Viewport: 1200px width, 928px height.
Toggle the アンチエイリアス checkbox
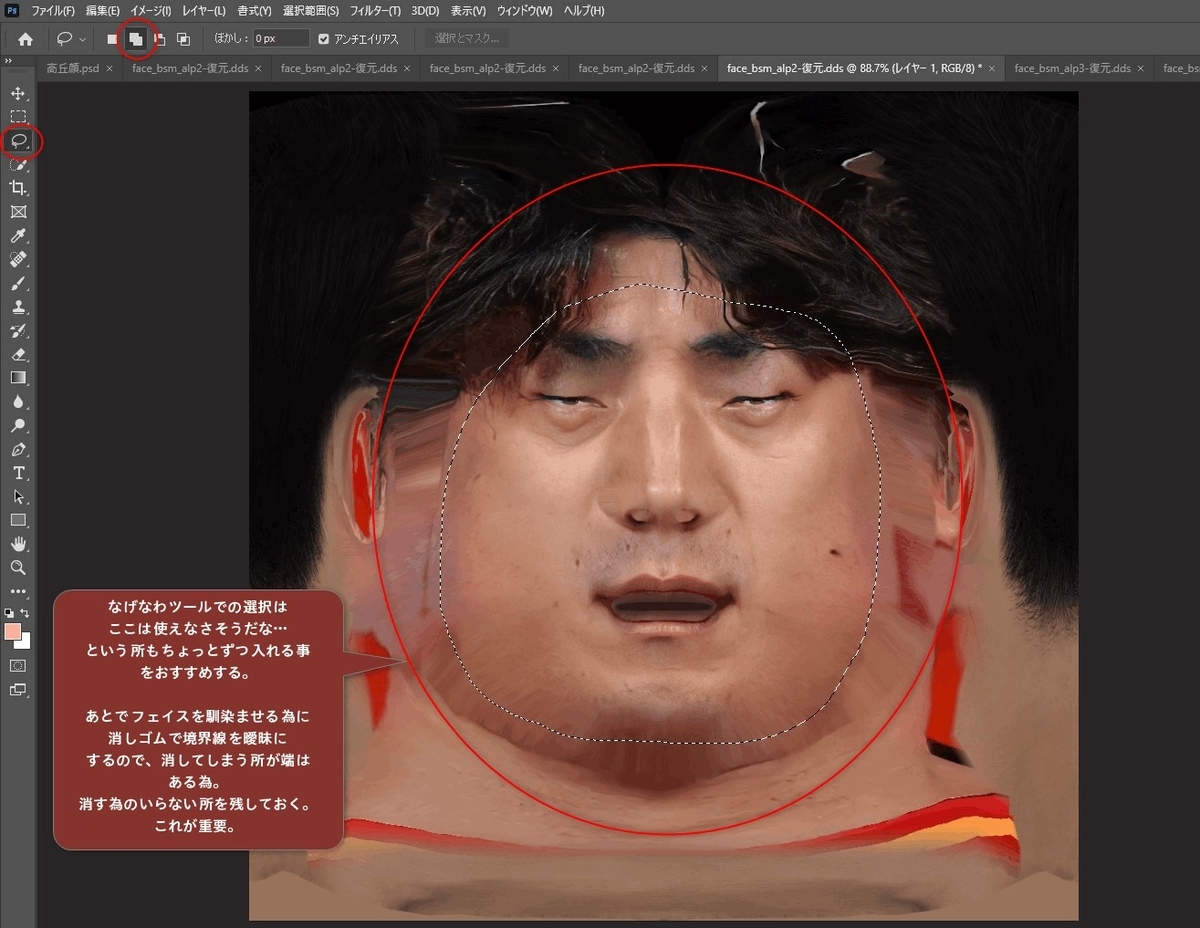[323, 39]
